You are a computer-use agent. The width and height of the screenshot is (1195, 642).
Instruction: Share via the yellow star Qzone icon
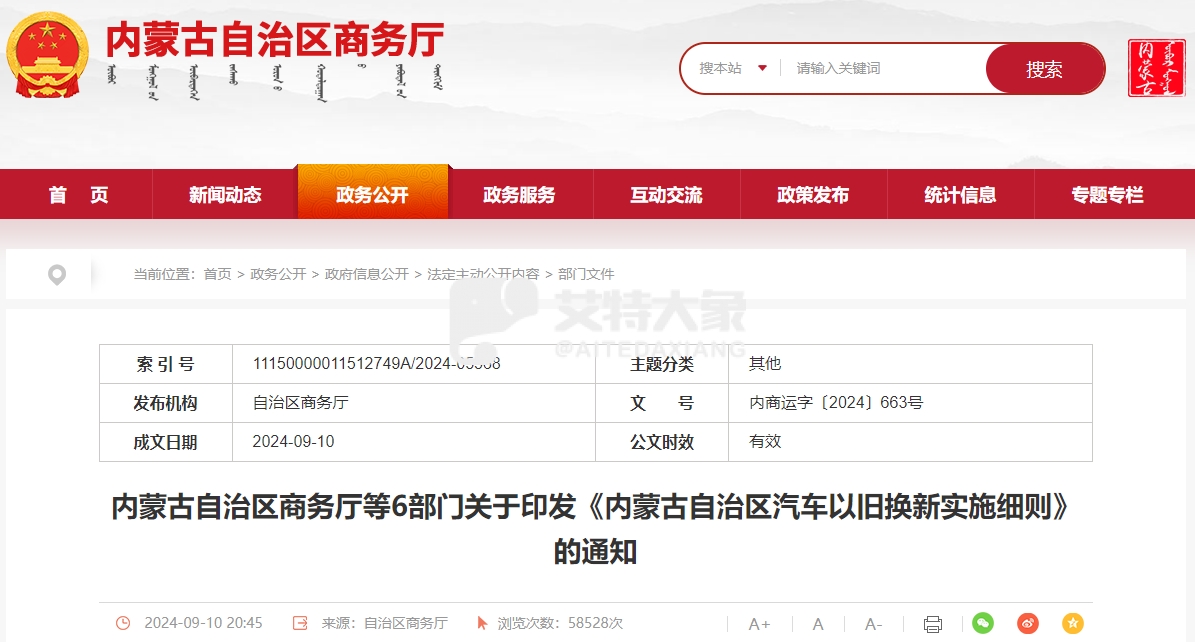pos(1073,623)
